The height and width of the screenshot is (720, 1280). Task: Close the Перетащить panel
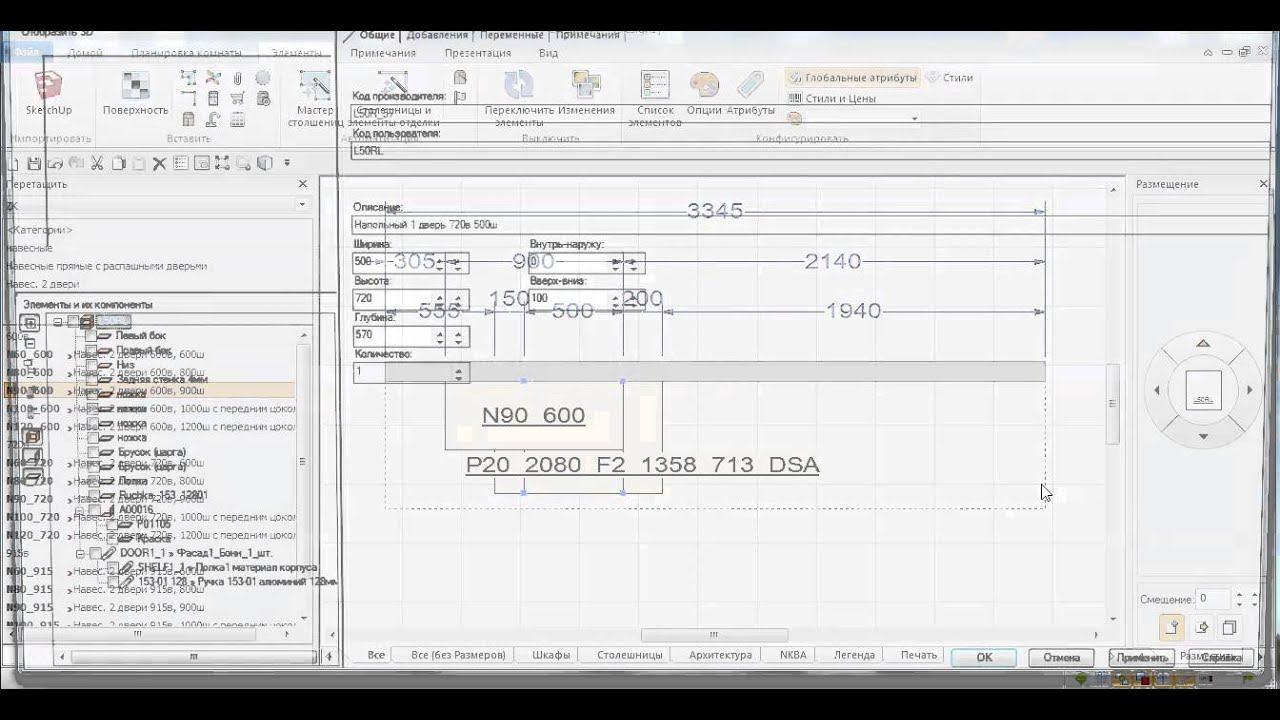(303, 184)
